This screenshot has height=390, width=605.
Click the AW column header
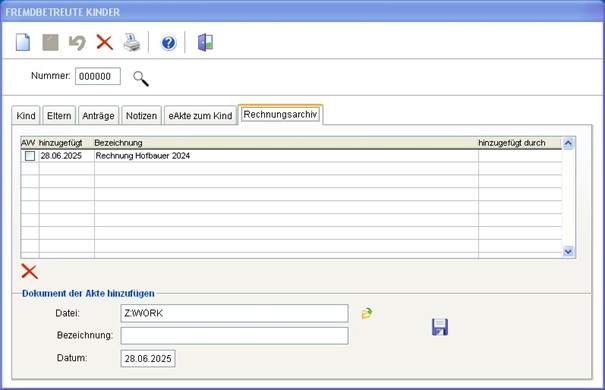(29, 143)
